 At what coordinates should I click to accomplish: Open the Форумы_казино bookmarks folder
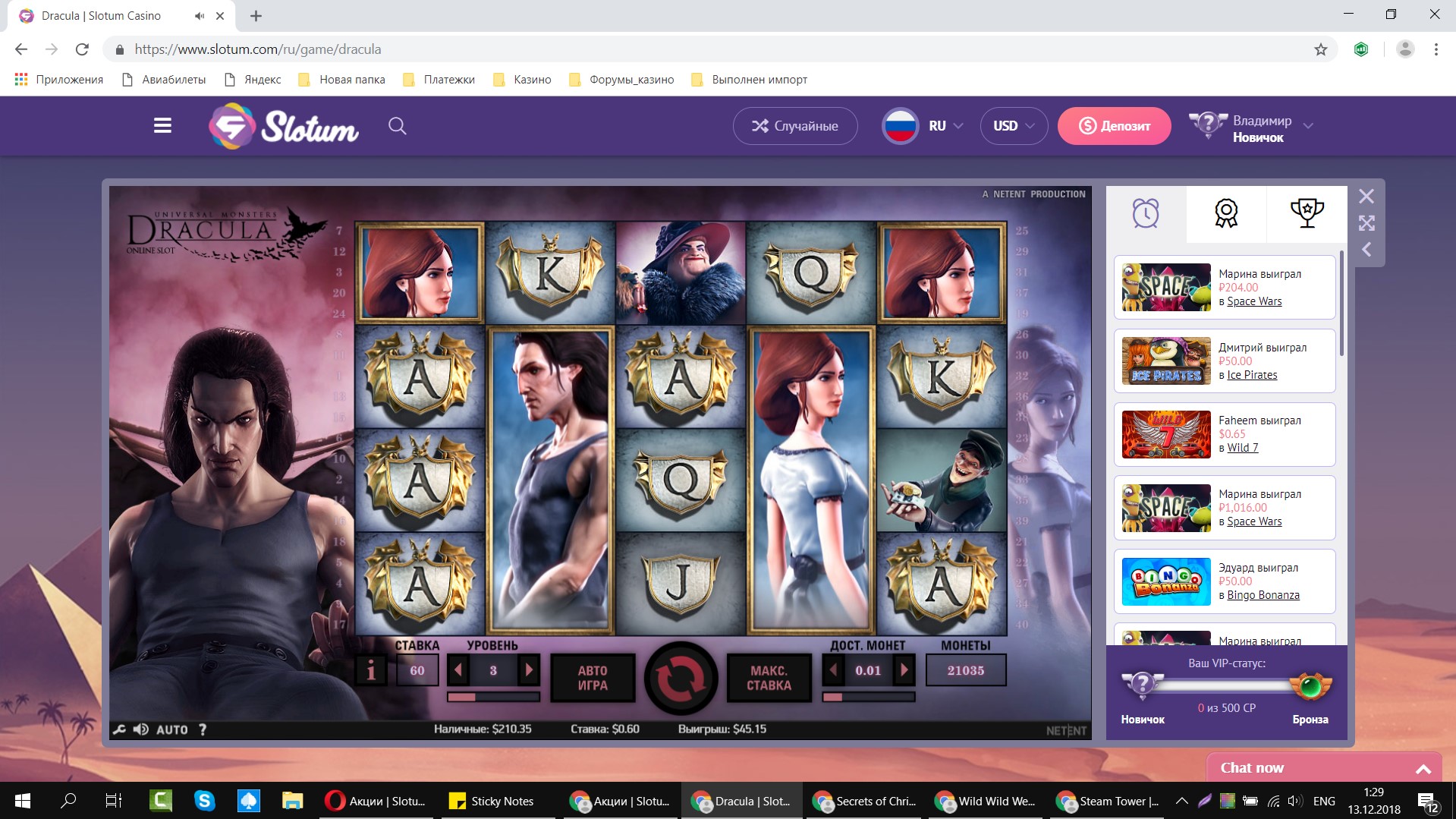tap(621, 80)
